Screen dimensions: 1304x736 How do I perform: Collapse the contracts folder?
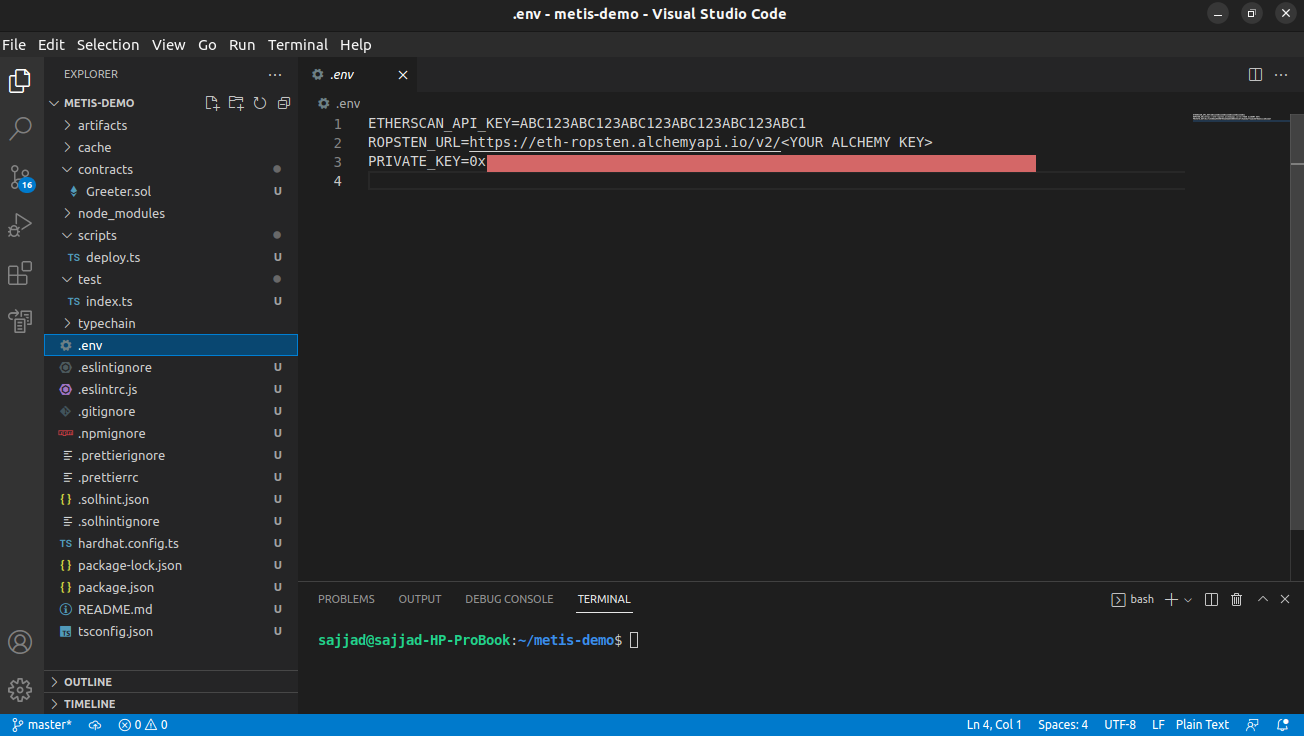tap(105, 169)
